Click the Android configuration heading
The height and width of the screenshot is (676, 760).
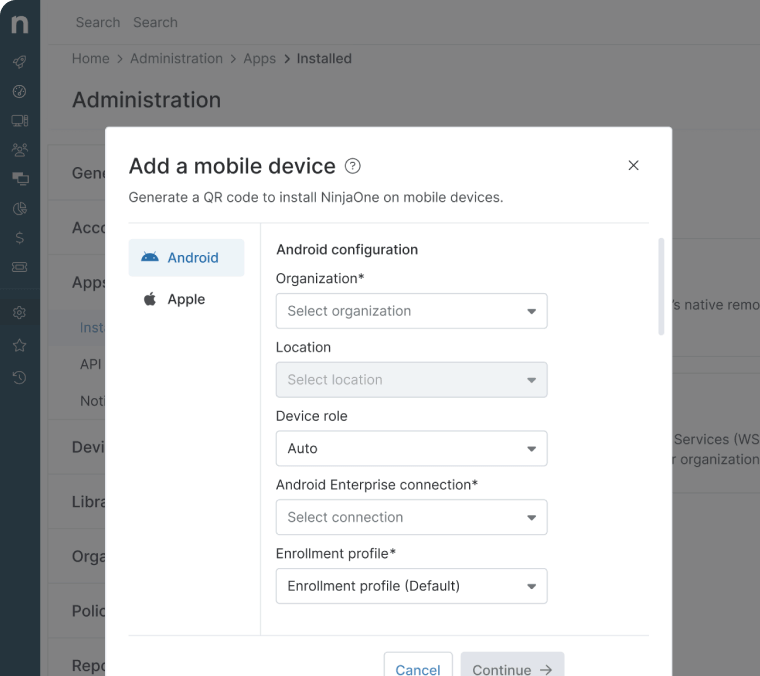tap(347, 250)
